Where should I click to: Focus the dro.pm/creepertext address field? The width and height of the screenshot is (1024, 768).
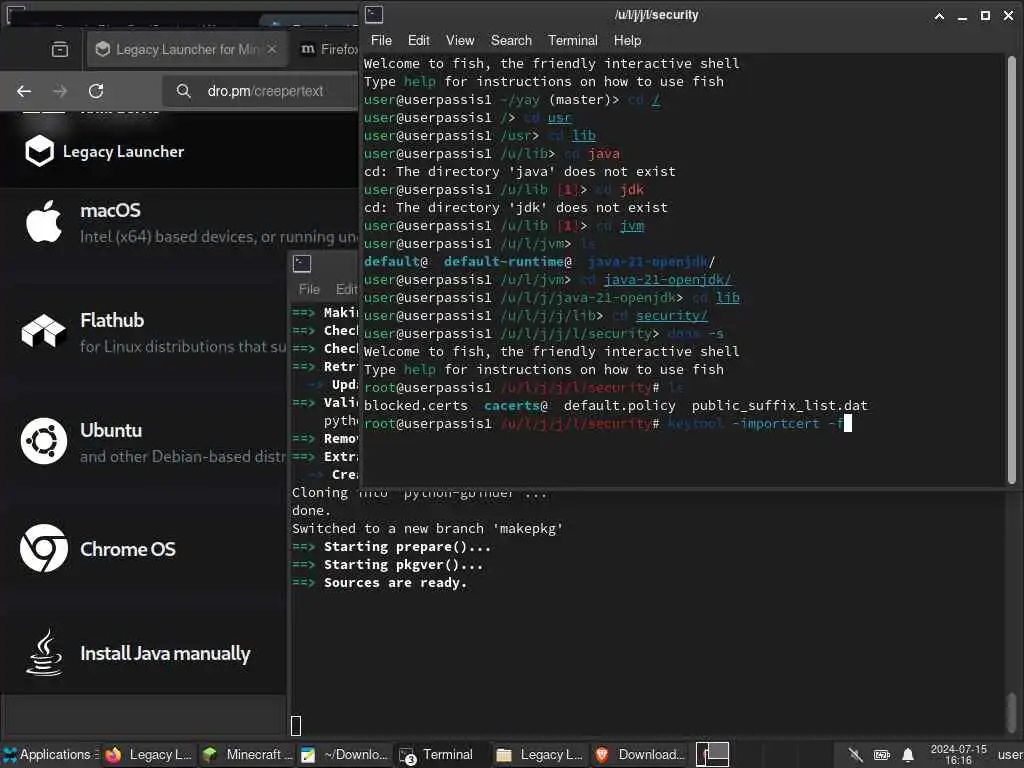(x=265, y=91)
